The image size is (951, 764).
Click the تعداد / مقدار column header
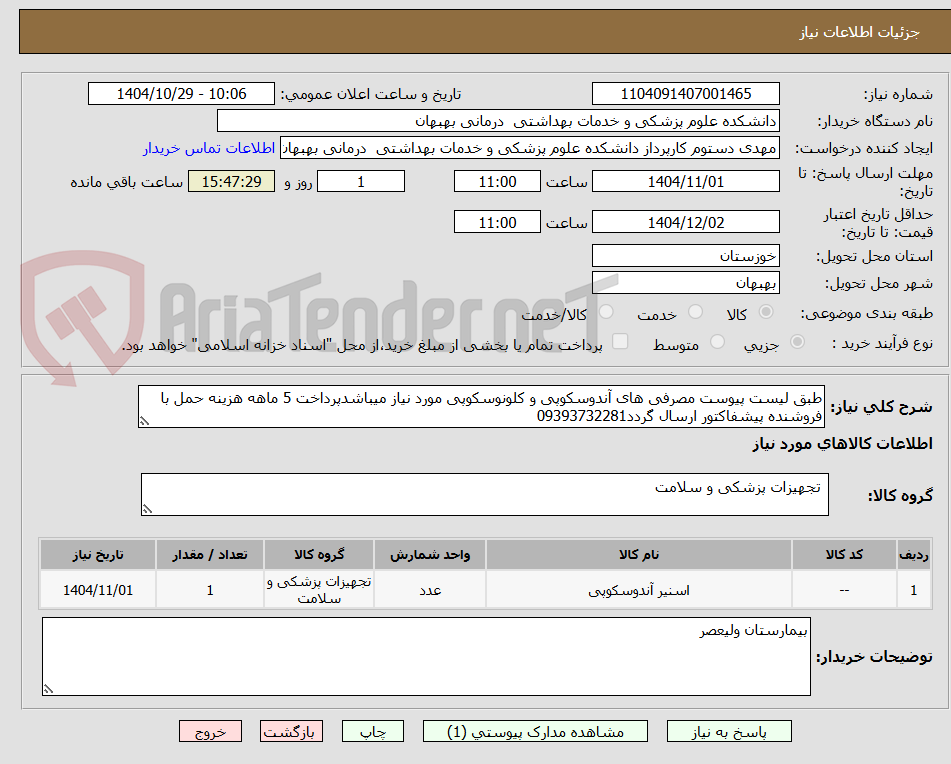click(x=210, y=554)
